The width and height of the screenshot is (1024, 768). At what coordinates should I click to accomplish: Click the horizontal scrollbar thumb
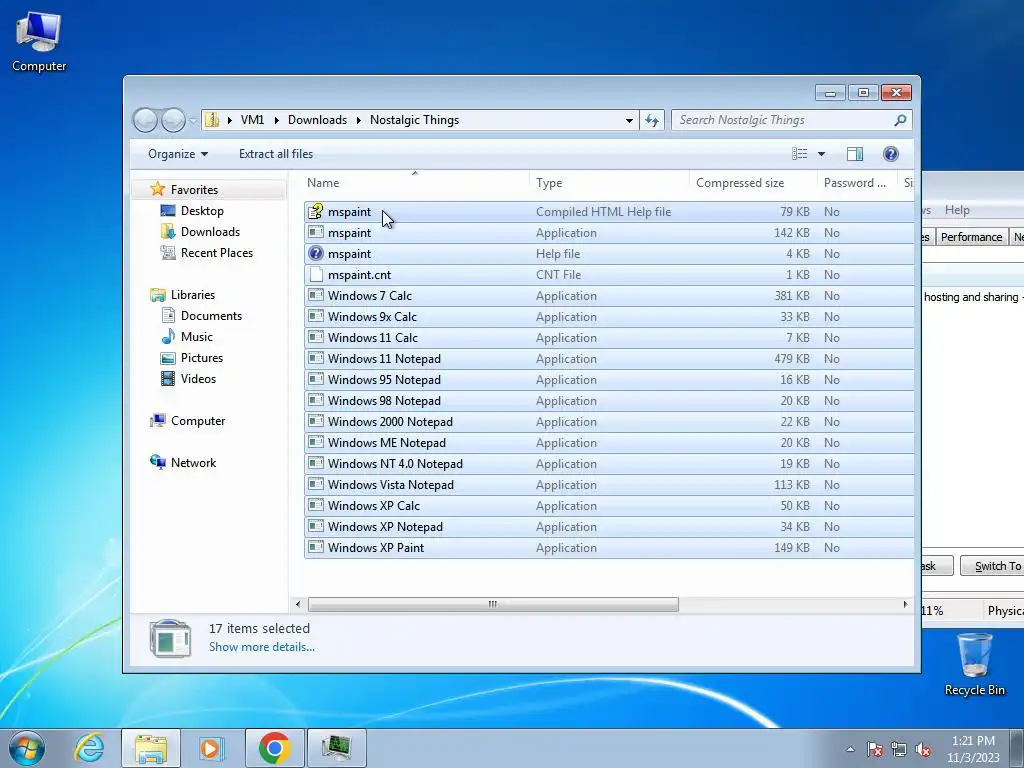click(493, 604)
